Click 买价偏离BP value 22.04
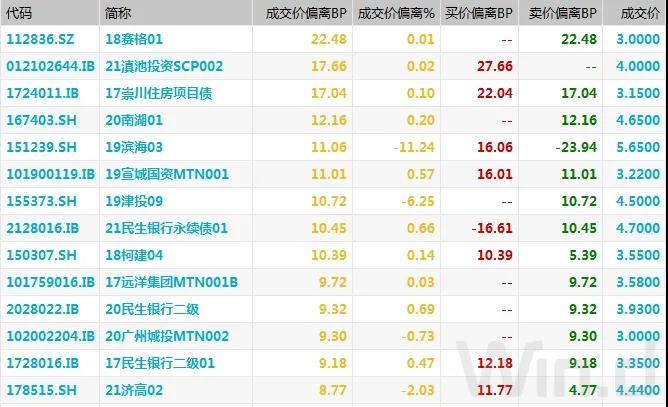 [495, 93]
